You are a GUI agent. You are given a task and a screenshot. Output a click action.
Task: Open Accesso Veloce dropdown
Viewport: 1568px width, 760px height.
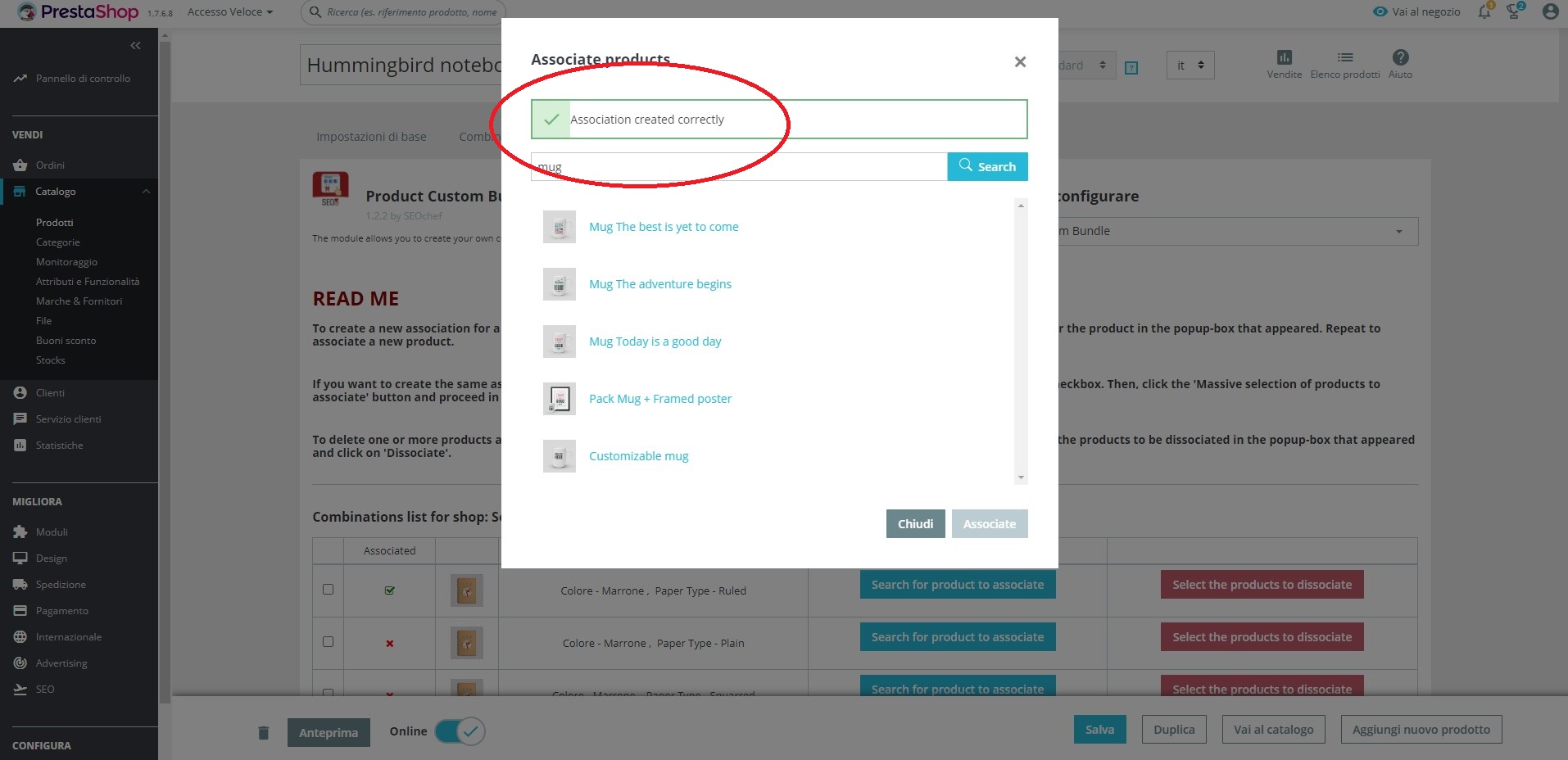pyautogui.click(x=229, y=12)
